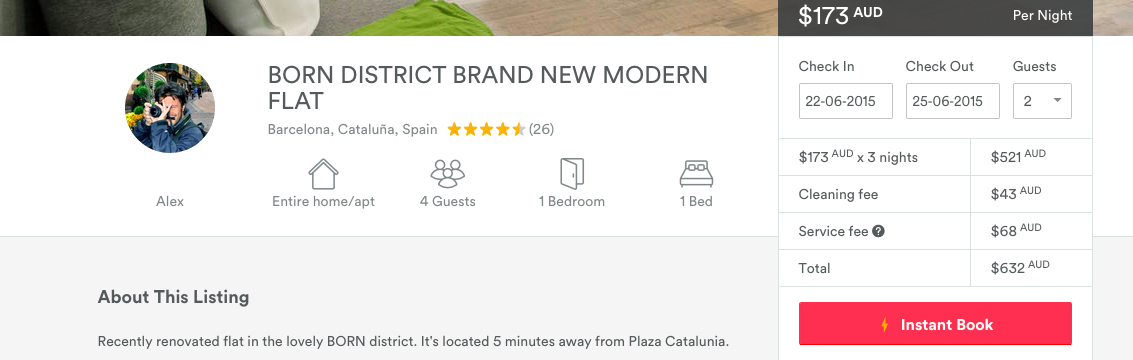Click the 4 Guests people icon
Screen dimensions: 1133x360
[x=447, y=174]
